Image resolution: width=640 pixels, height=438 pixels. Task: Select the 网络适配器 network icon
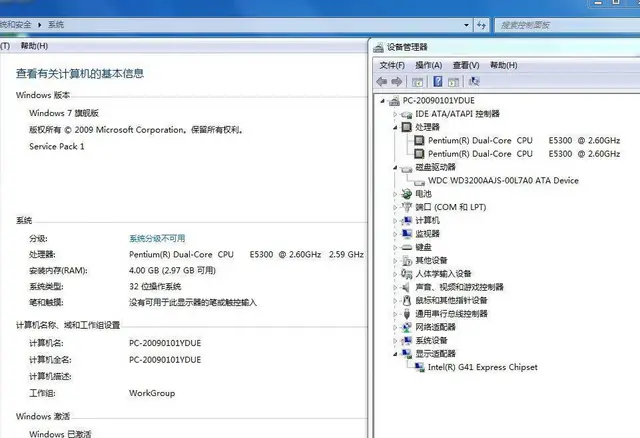[407, 327]
